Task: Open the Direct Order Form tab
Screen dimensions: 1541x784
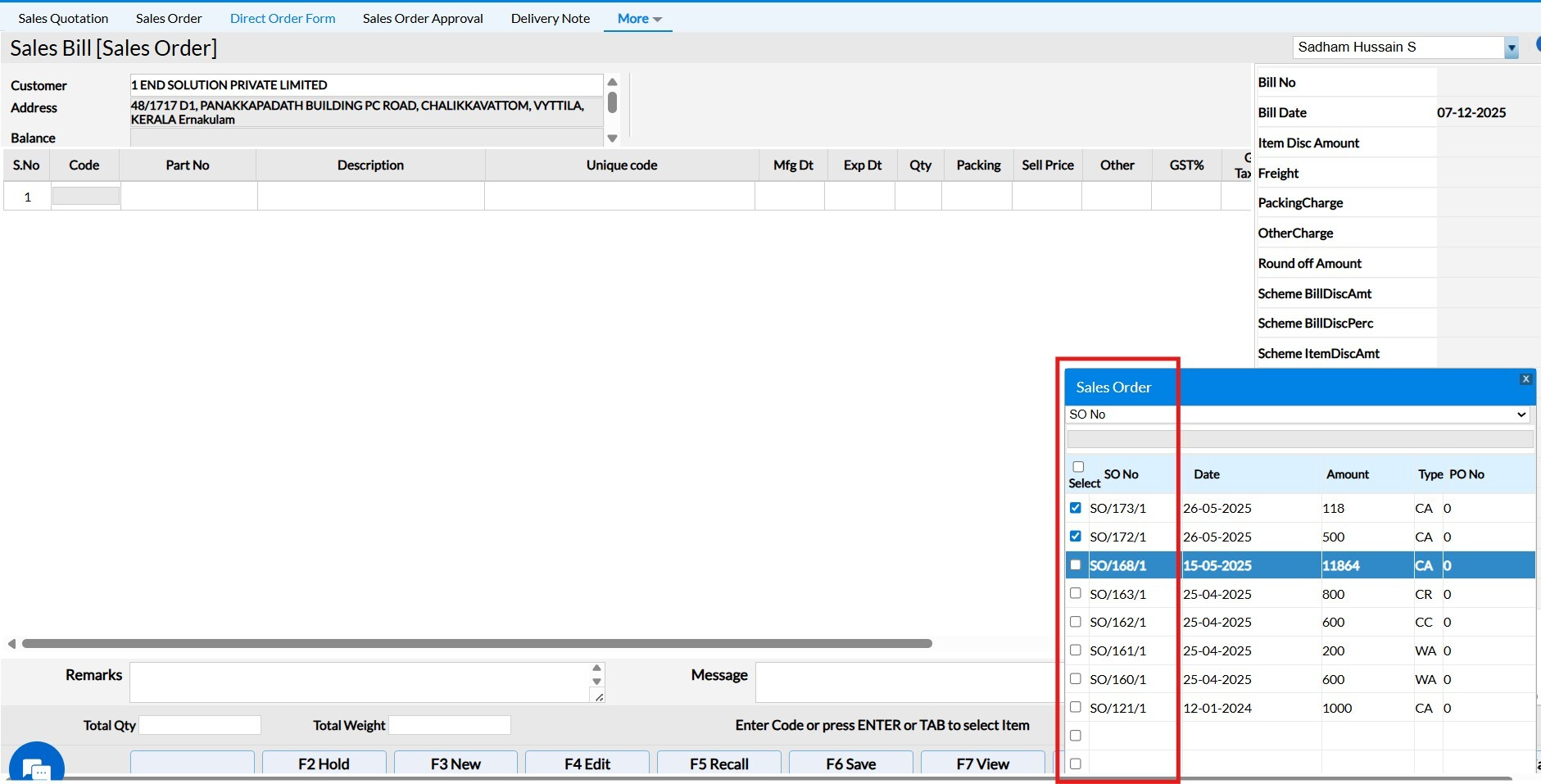Action: pos(283,18)
